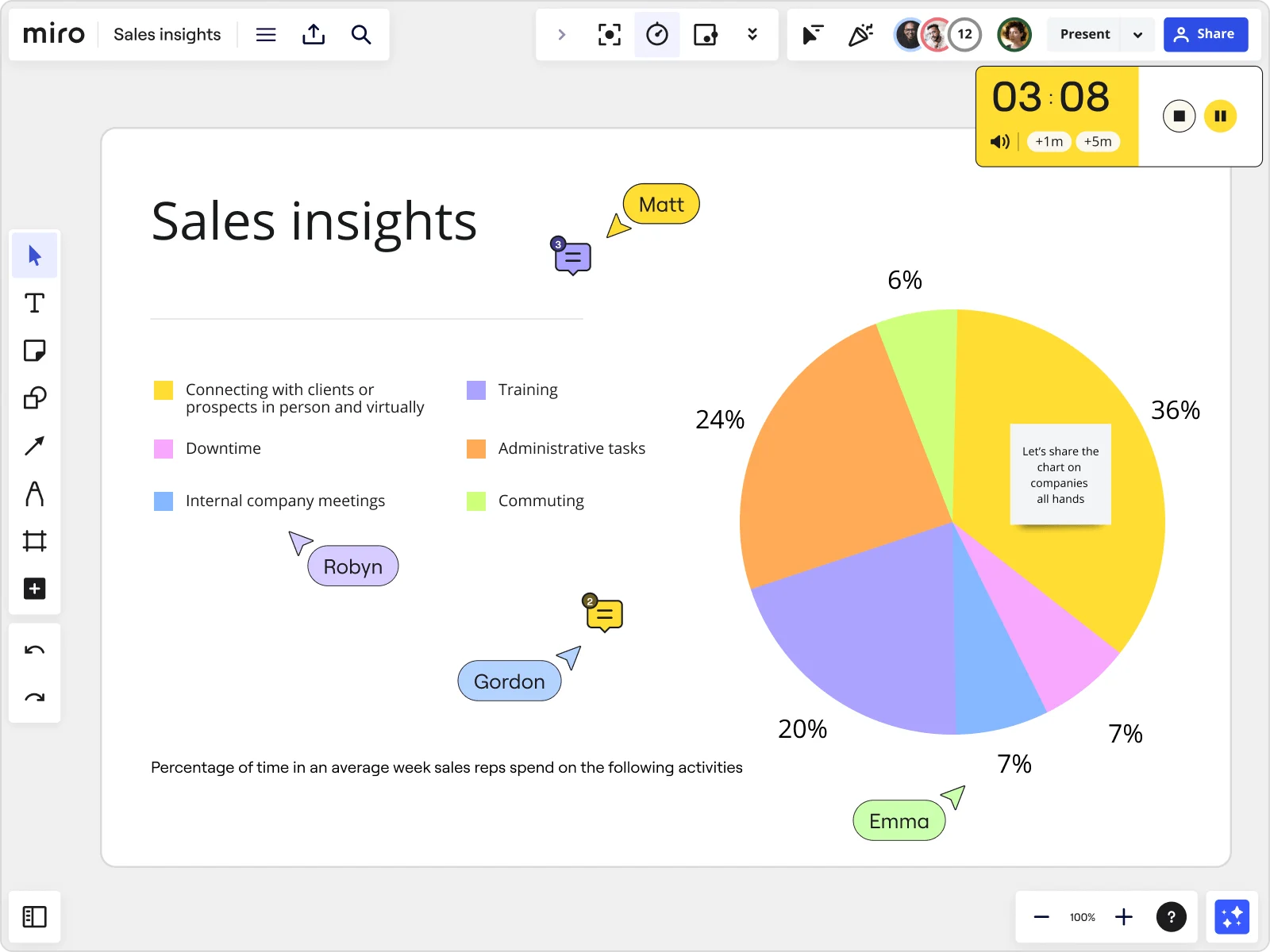
Task: Click the purple Training legend swatch
Action: click(476, 390)
